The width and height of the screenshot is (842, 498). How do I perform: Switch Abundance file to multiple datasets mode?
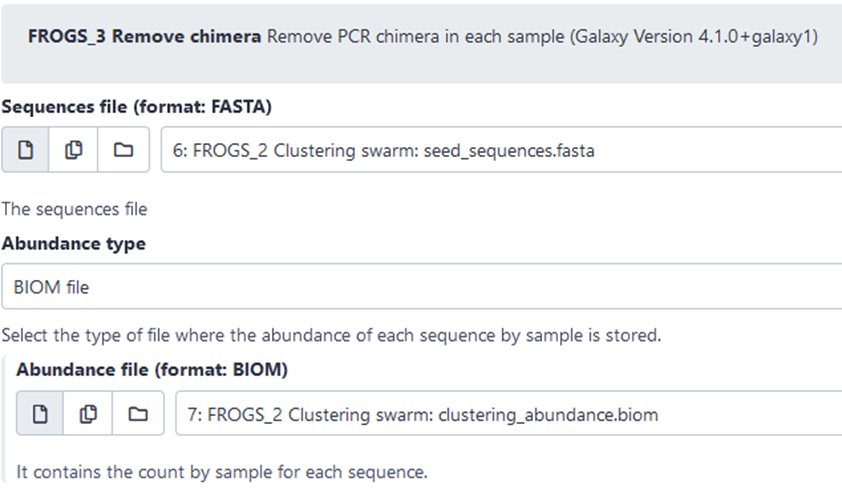(x=88, y=414)
